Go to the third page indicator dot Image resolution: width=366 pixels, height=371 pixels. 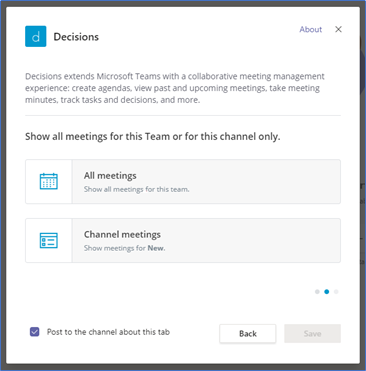coord(336,292)
